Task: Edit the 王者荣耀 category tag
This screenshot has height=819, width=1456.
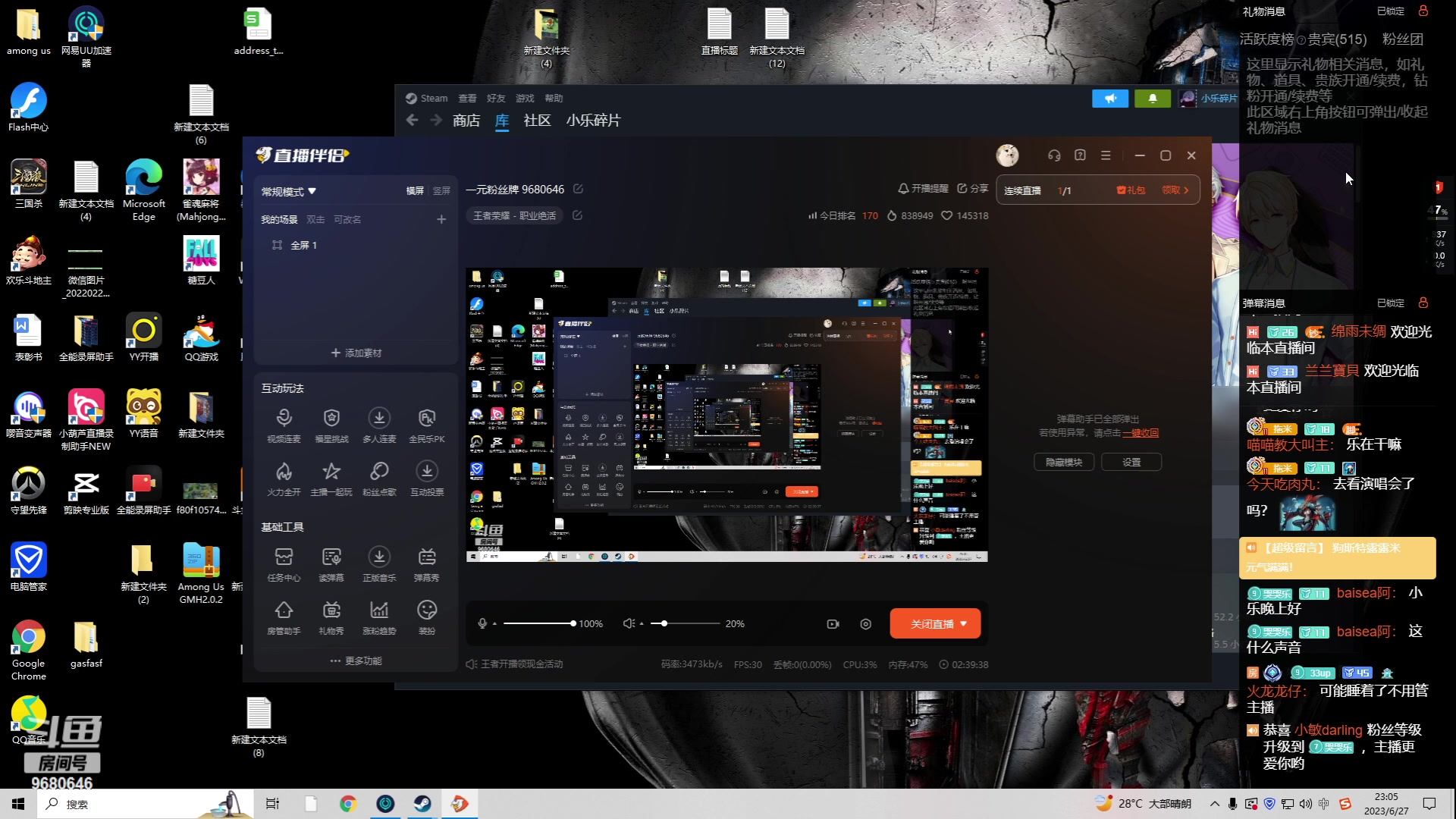Action: point(577,215)
